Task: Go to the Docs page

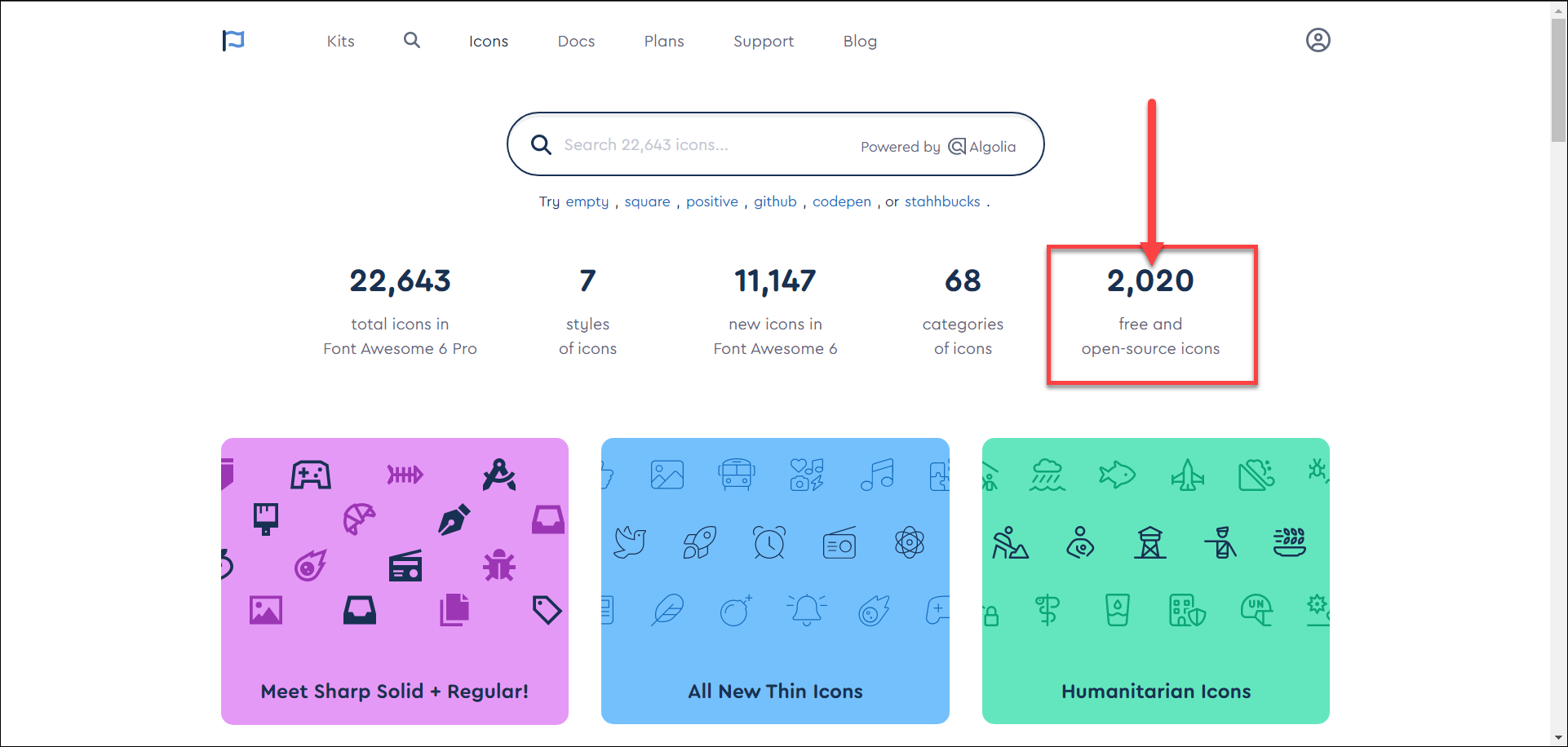Action: [576, 42]
